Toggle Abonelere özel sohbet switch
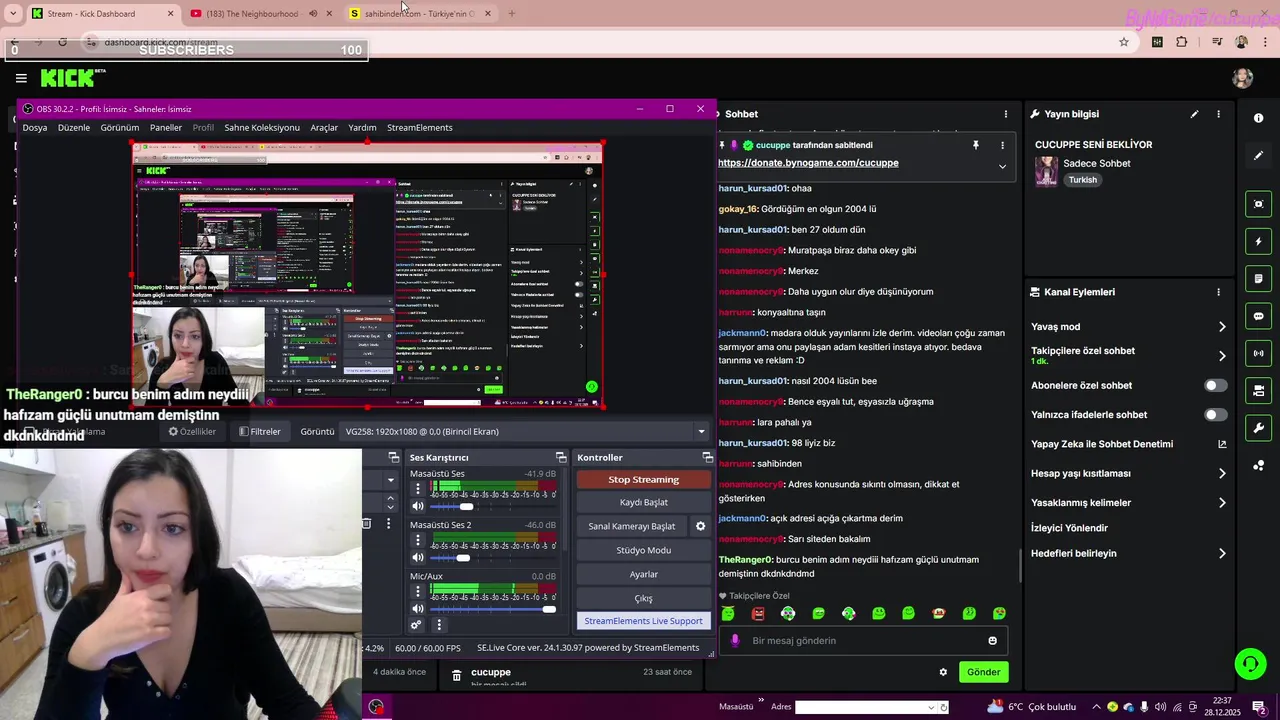The image size is (1280, 720). 1215,385
